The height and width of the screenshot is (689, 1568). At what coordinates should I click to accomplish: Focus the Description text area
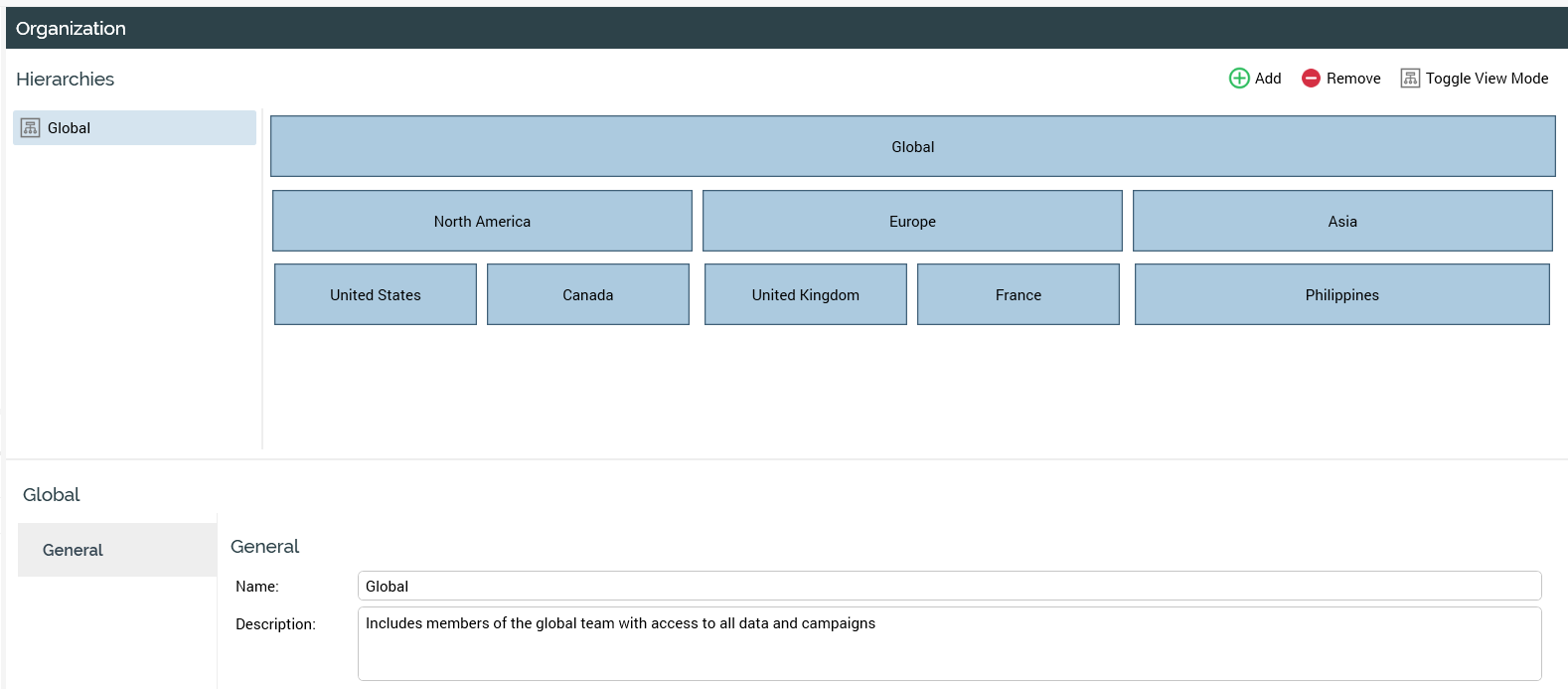pyautogui.click(x=949, y=644)
